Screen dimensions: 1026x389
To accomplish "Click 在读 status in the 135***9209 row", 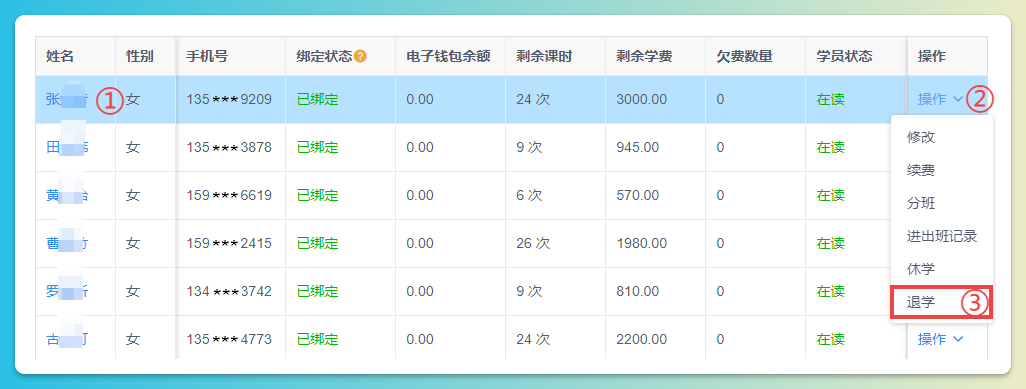I will [x=830, y=100].
